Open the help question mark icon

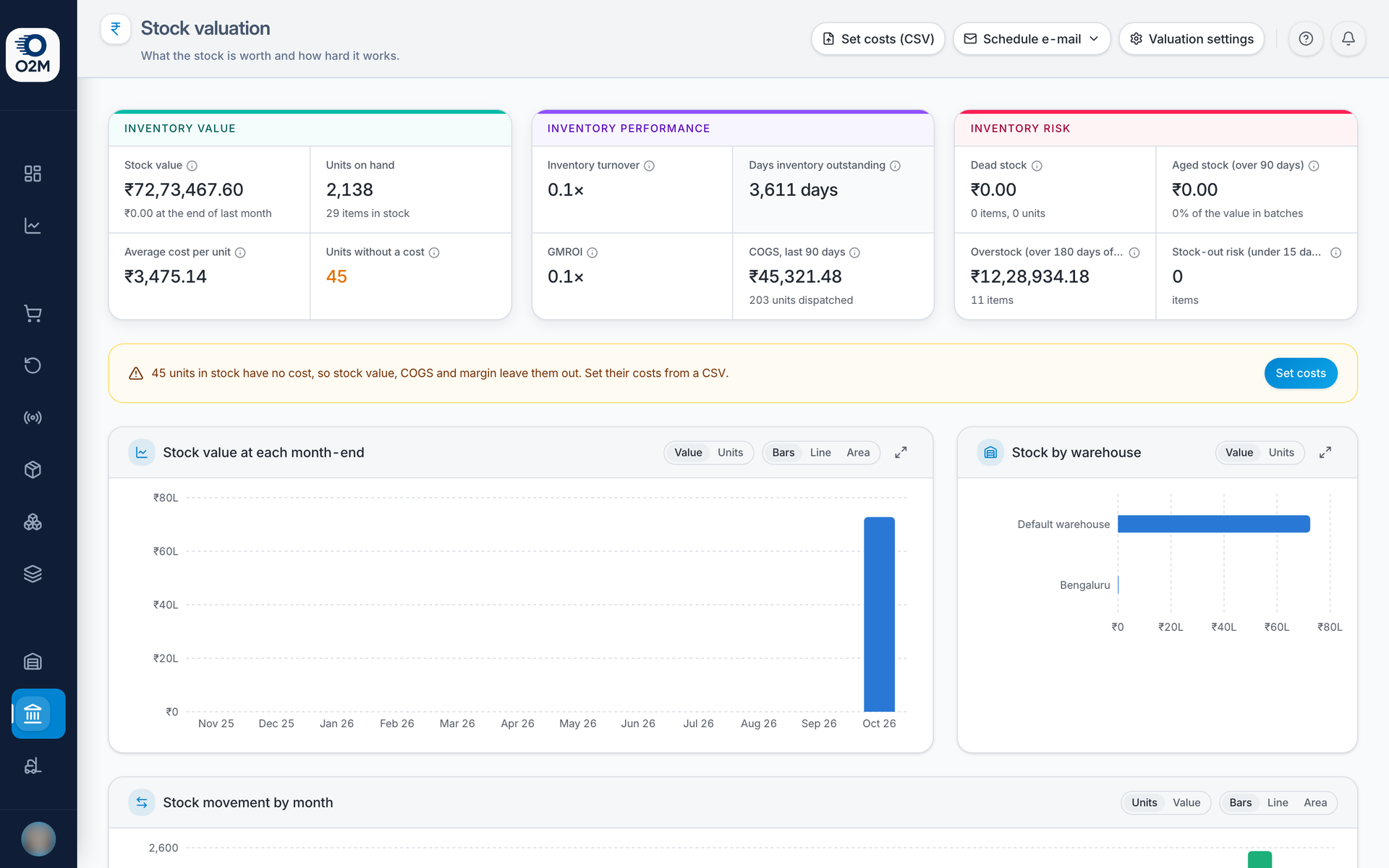pos(1305,39)
